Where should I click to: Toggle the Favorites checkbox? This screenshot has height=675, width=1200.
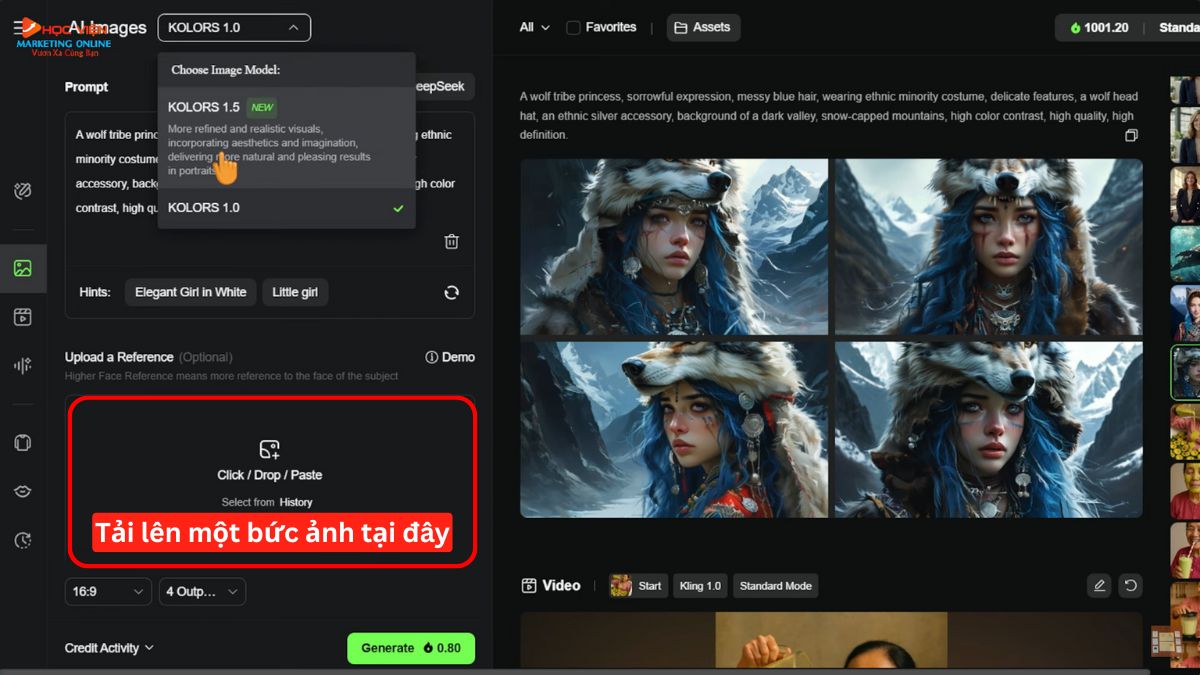coord(573,27)
